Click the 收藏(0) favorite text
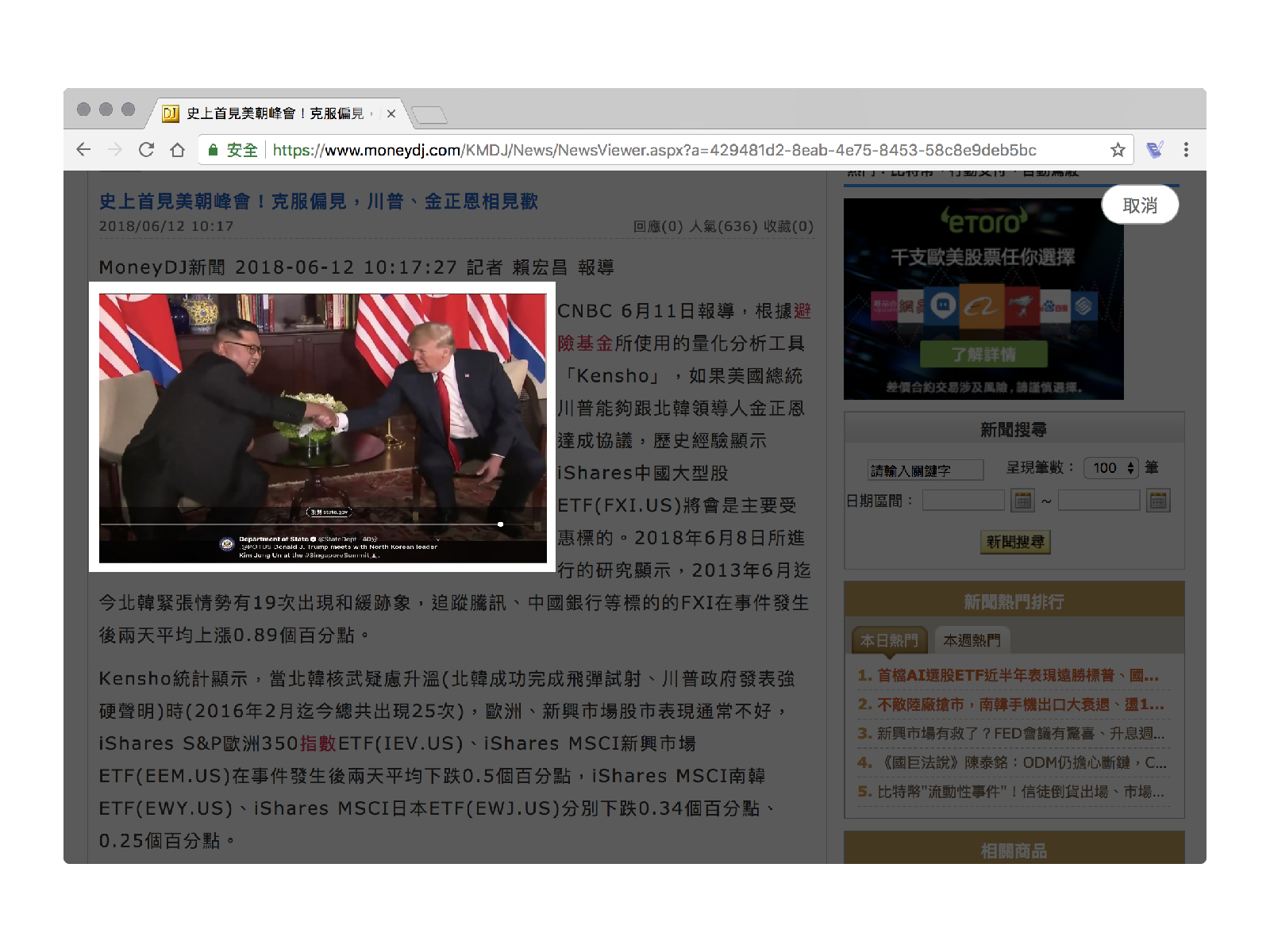Viewport: 1270px width, 952px height. point(788,226)
